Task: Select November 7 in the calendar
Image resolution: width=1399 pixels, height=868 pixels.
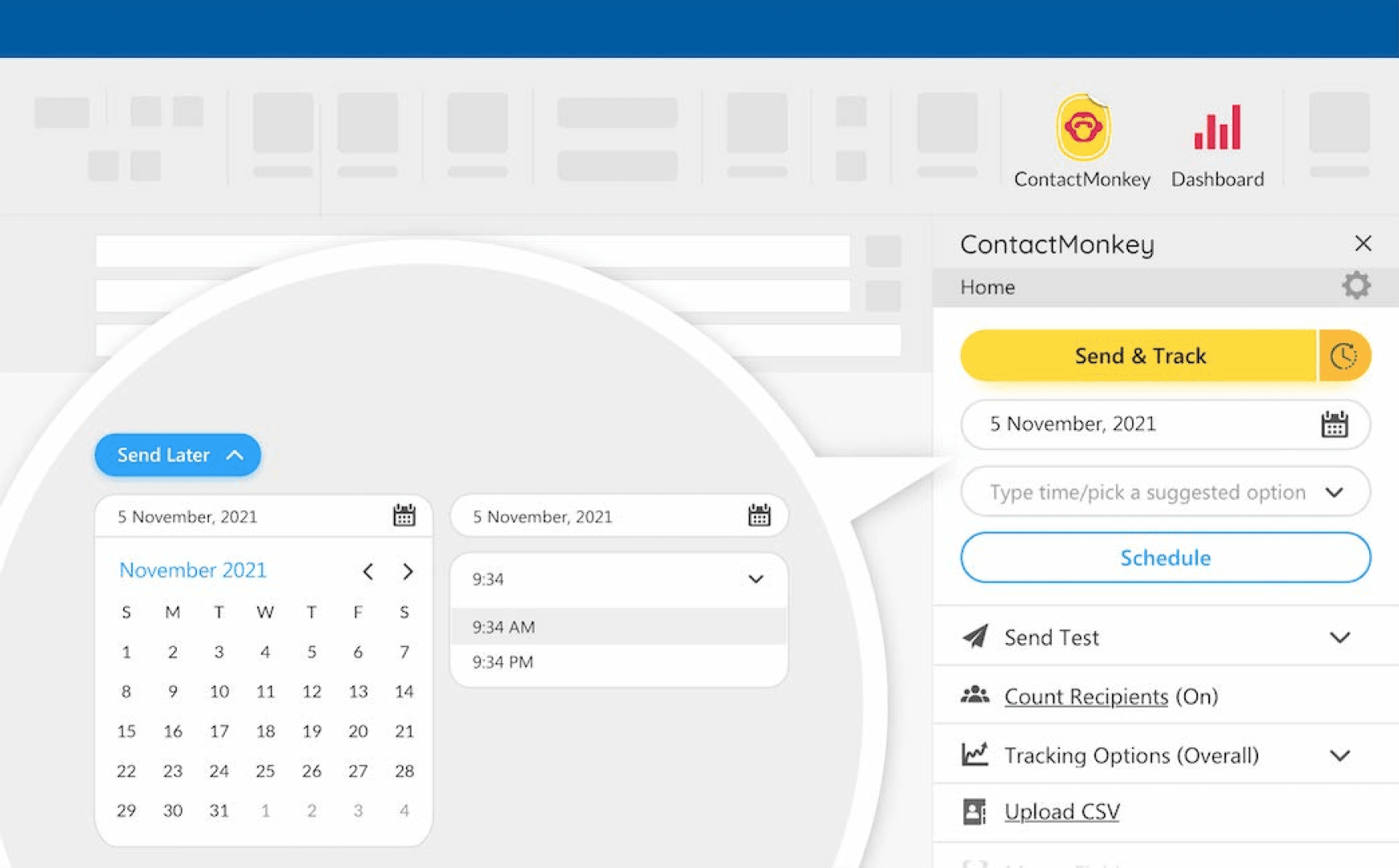Action: pos(404,652)
